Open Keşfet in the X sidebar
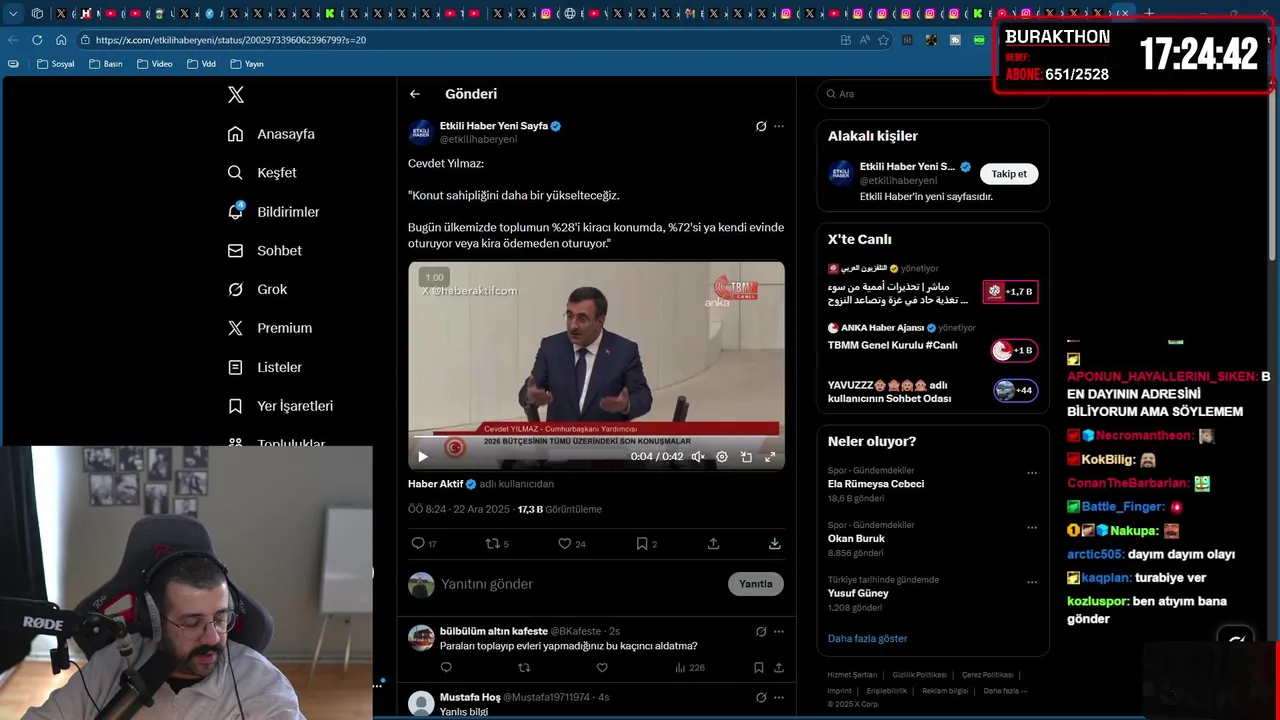 tap(262, 173)
